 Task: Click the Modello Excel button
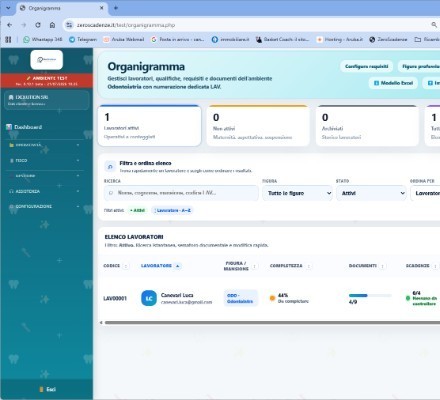[x=393, y=83]
